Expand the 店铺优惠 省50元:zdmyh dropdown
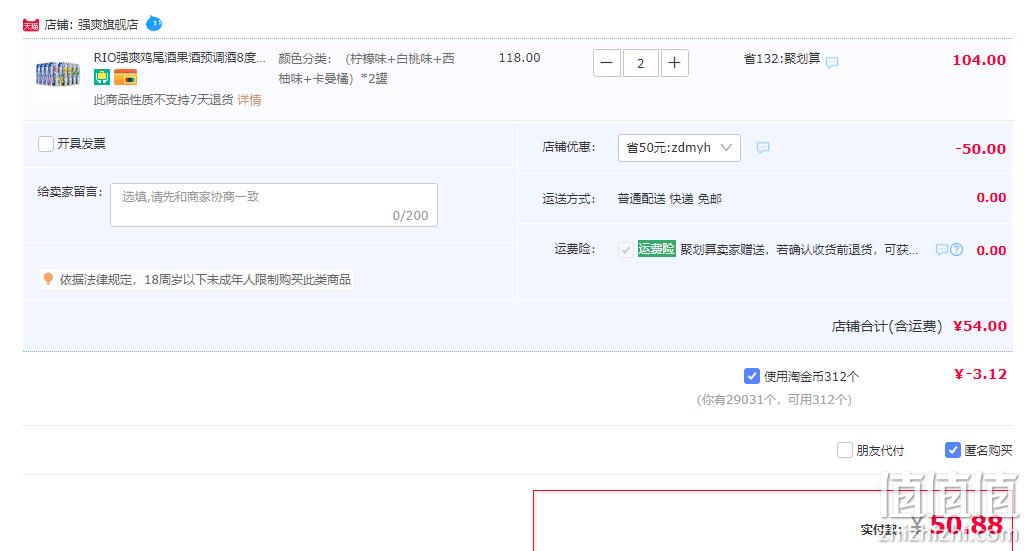Screen dimensions: 1028x551 tap(679, 148)
